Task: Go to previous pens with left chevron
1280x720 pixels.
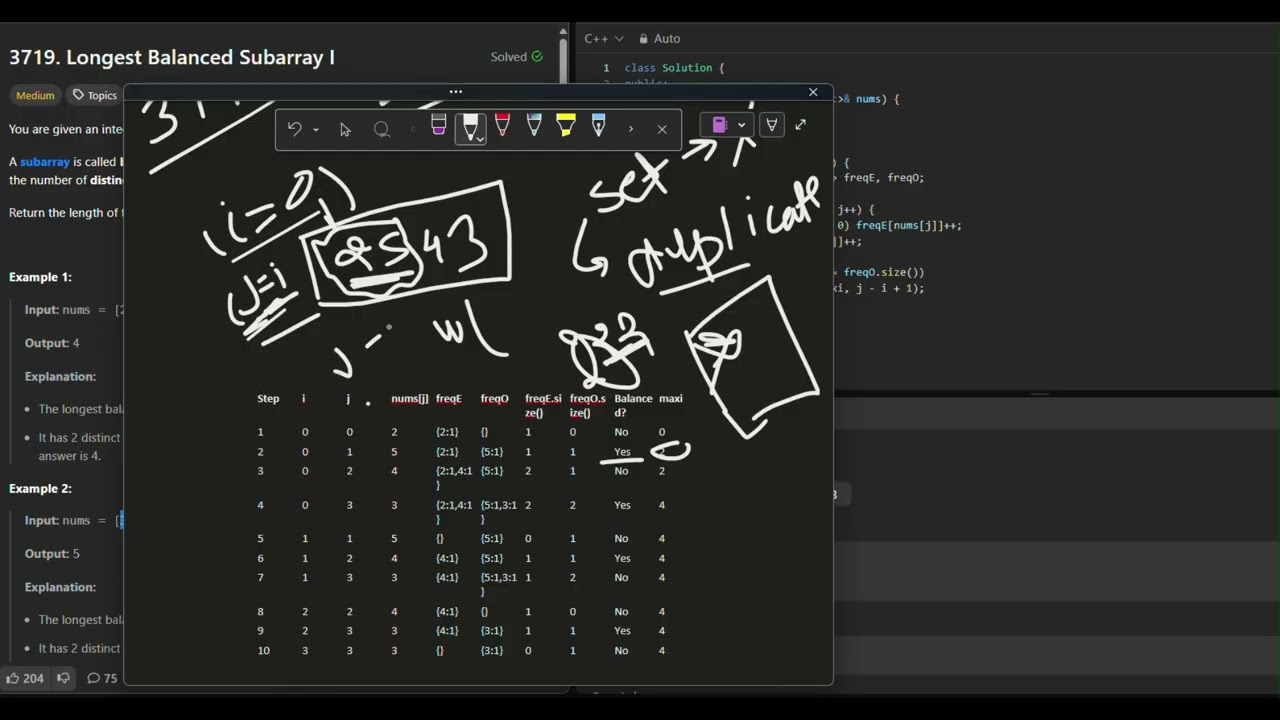Action: coord(412,129)
